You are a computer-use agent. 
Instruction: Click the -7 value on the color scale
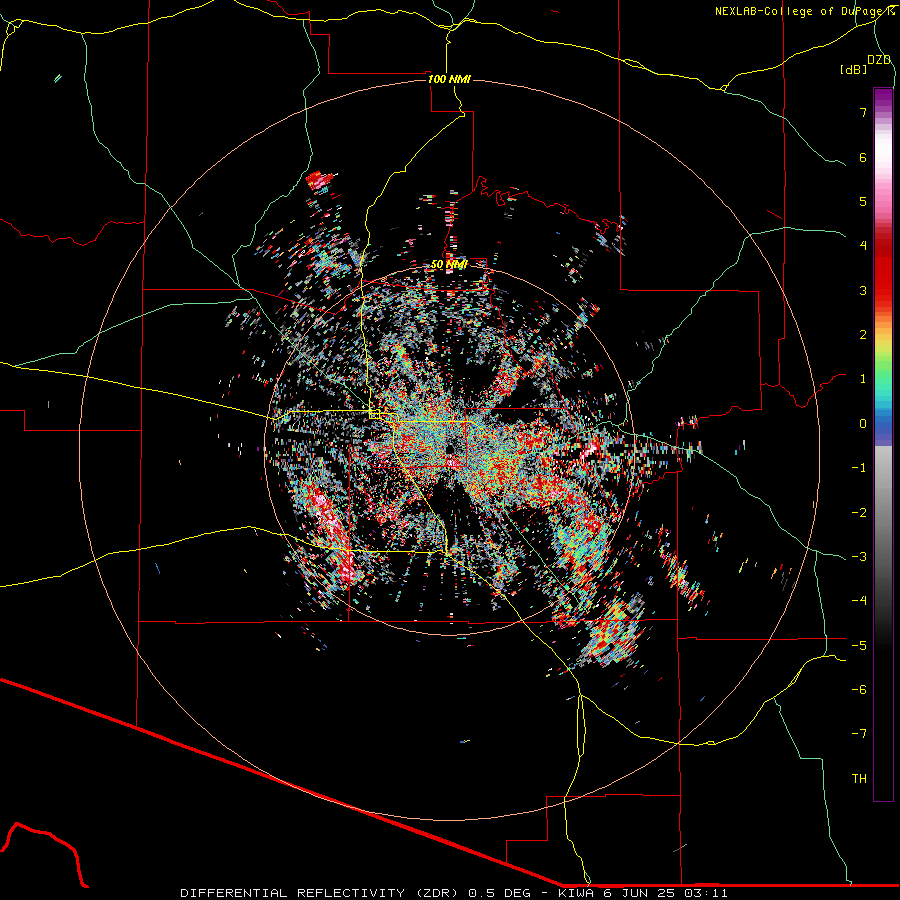(x=859, y=734)
